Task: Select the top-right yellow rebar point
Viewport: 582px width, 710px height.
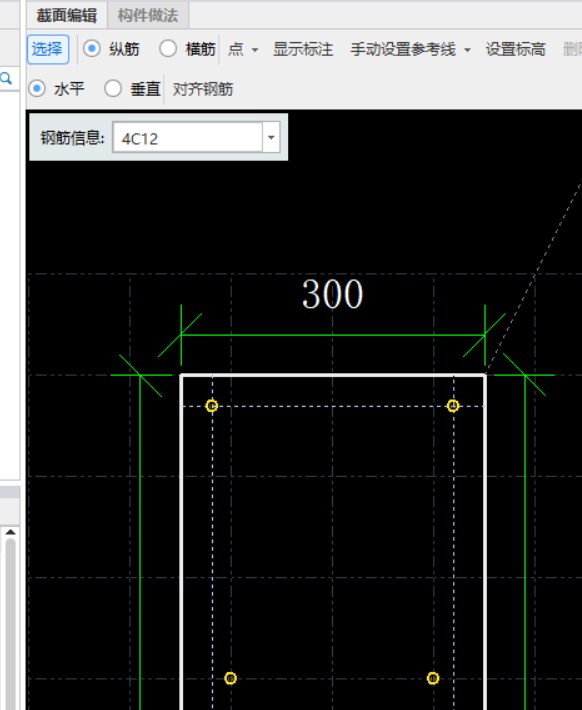Action: 453,406
